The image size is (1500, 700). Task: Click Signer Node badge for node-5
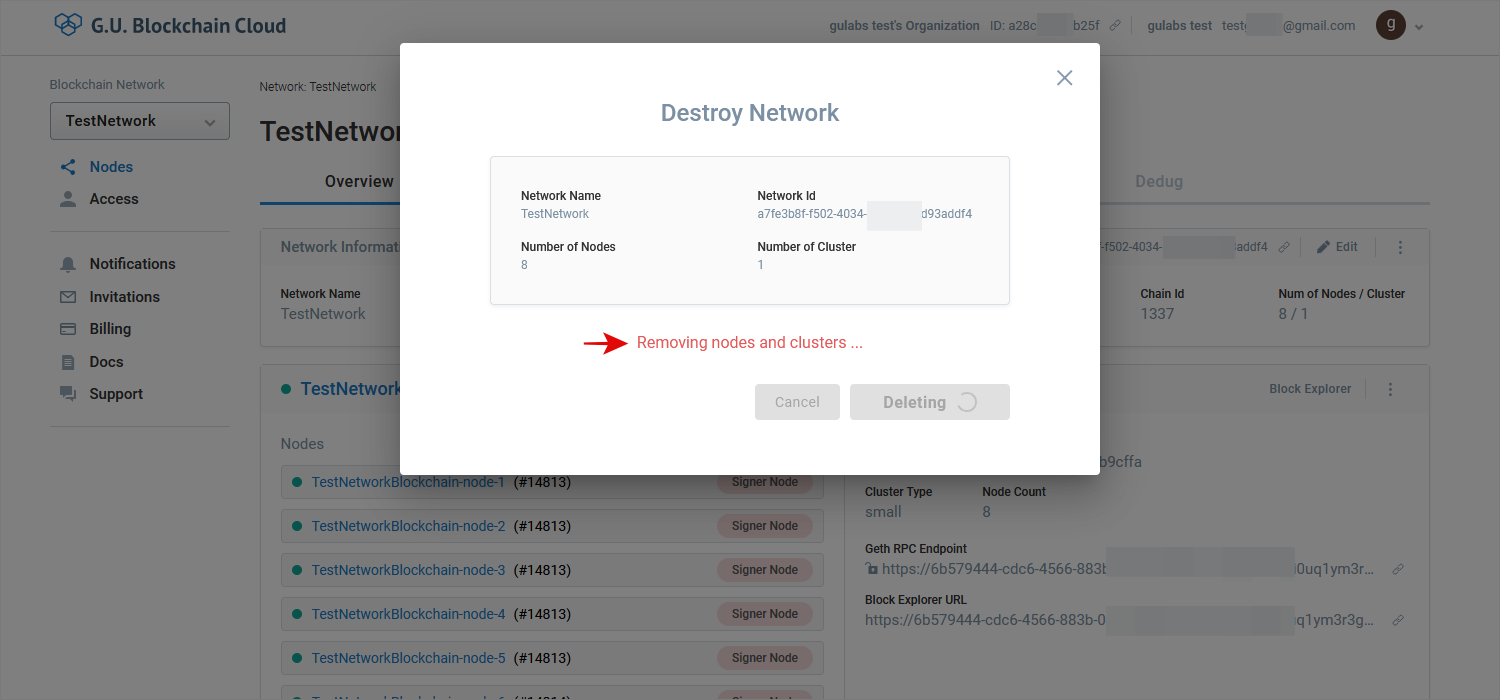765,658
